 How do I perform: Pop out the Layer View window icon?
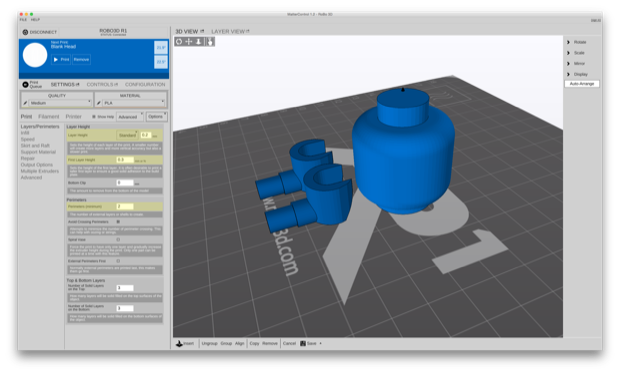pos(248,31)
